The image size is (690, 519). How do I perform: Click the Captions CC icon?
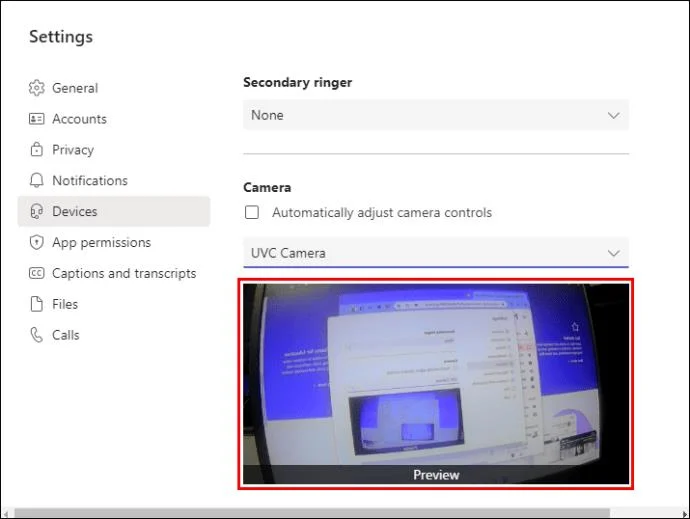coord(37,273)
